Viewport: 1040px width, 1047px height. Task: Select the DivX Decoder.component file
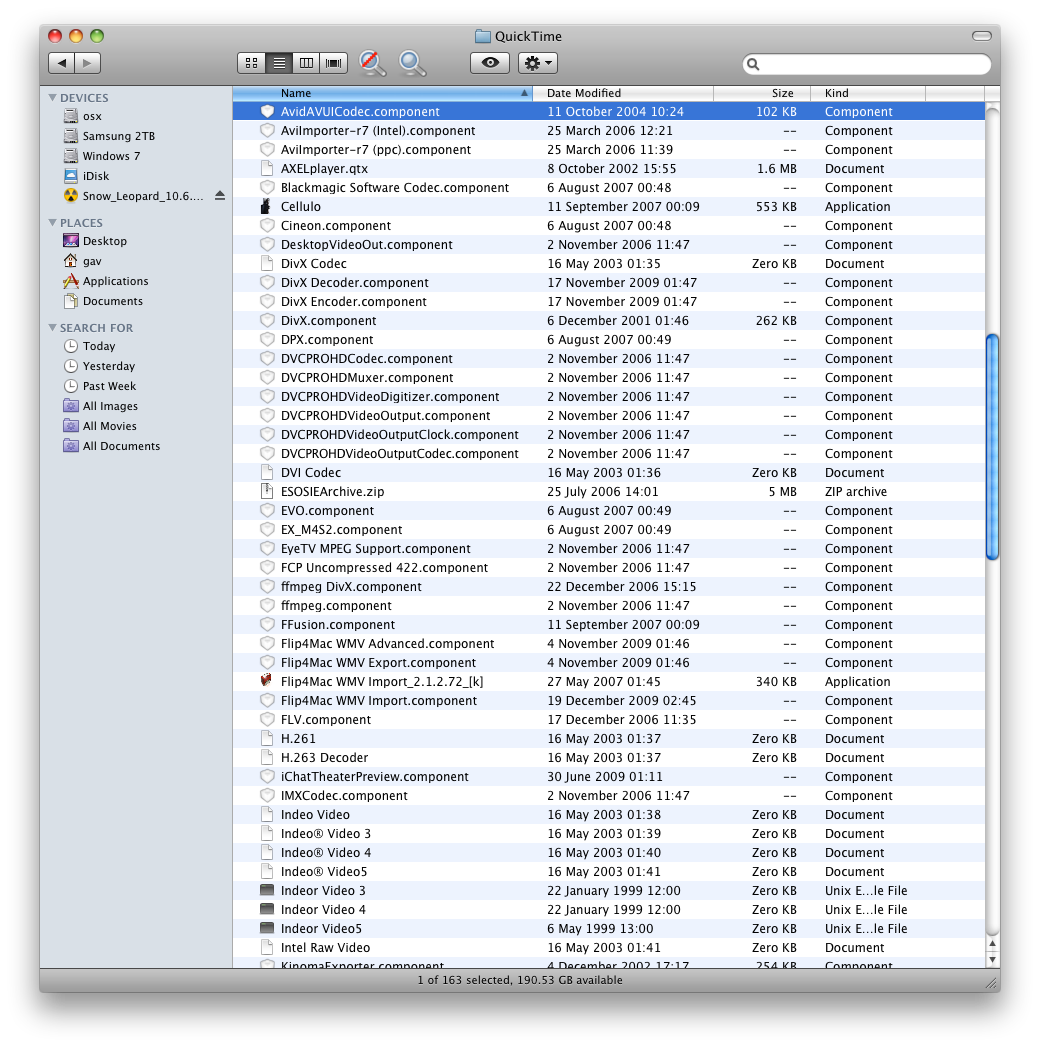coord(354,282)
